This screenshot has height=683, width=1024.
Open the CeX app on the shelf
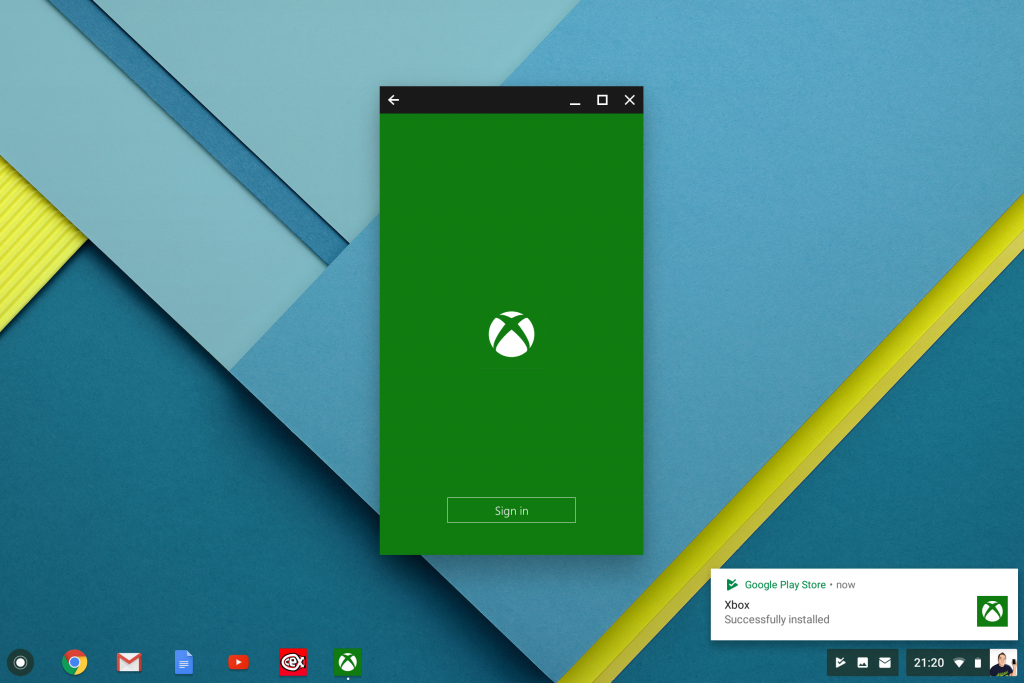click(293, 662)
